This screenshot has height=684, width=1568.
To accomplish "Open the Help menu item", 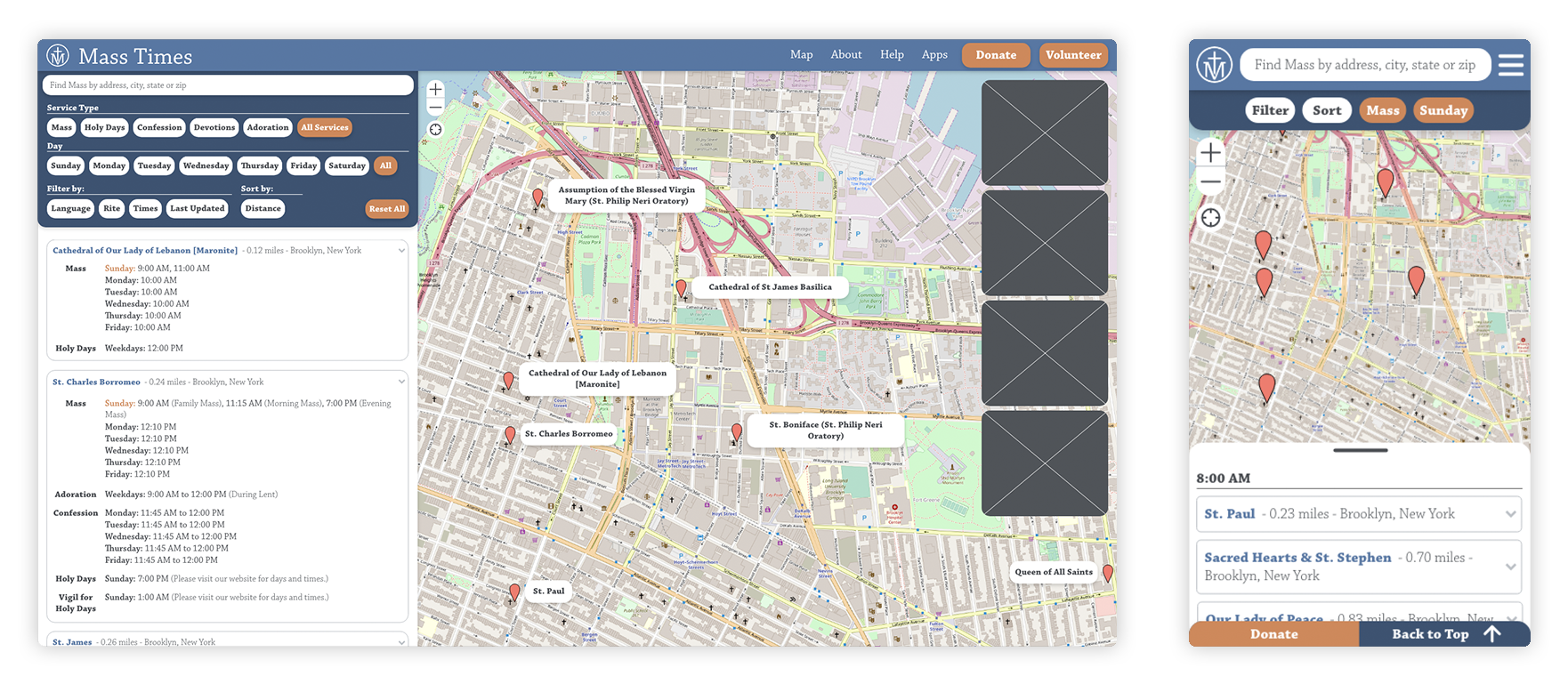I will (x=892, y=55).
